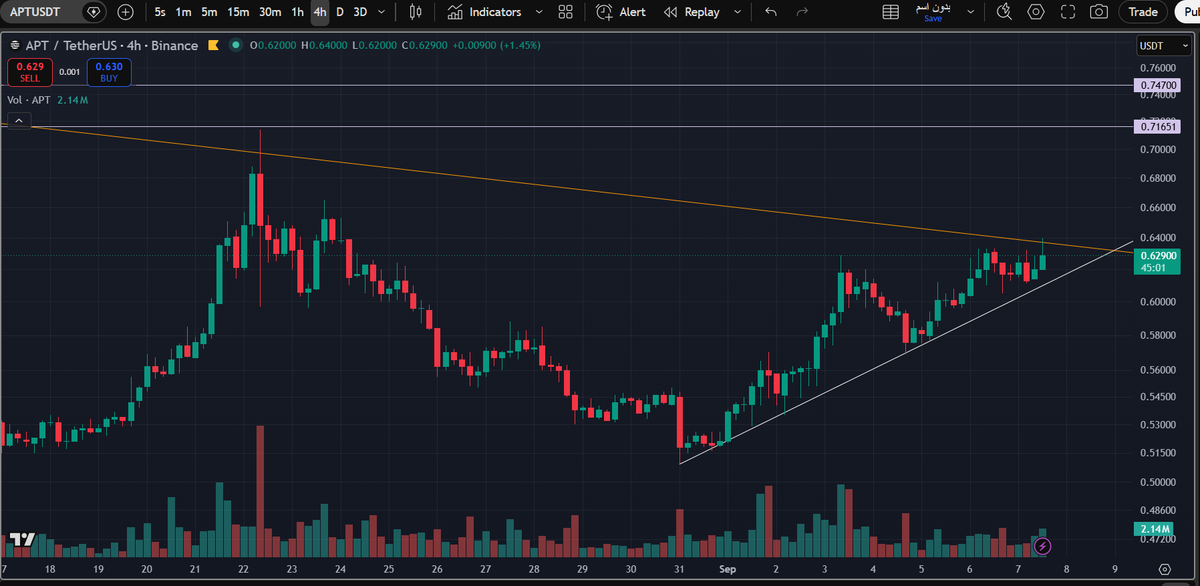The image size is (1200, 586).
Task: Open the candlestick chart type menu
Action: (415, 12)
